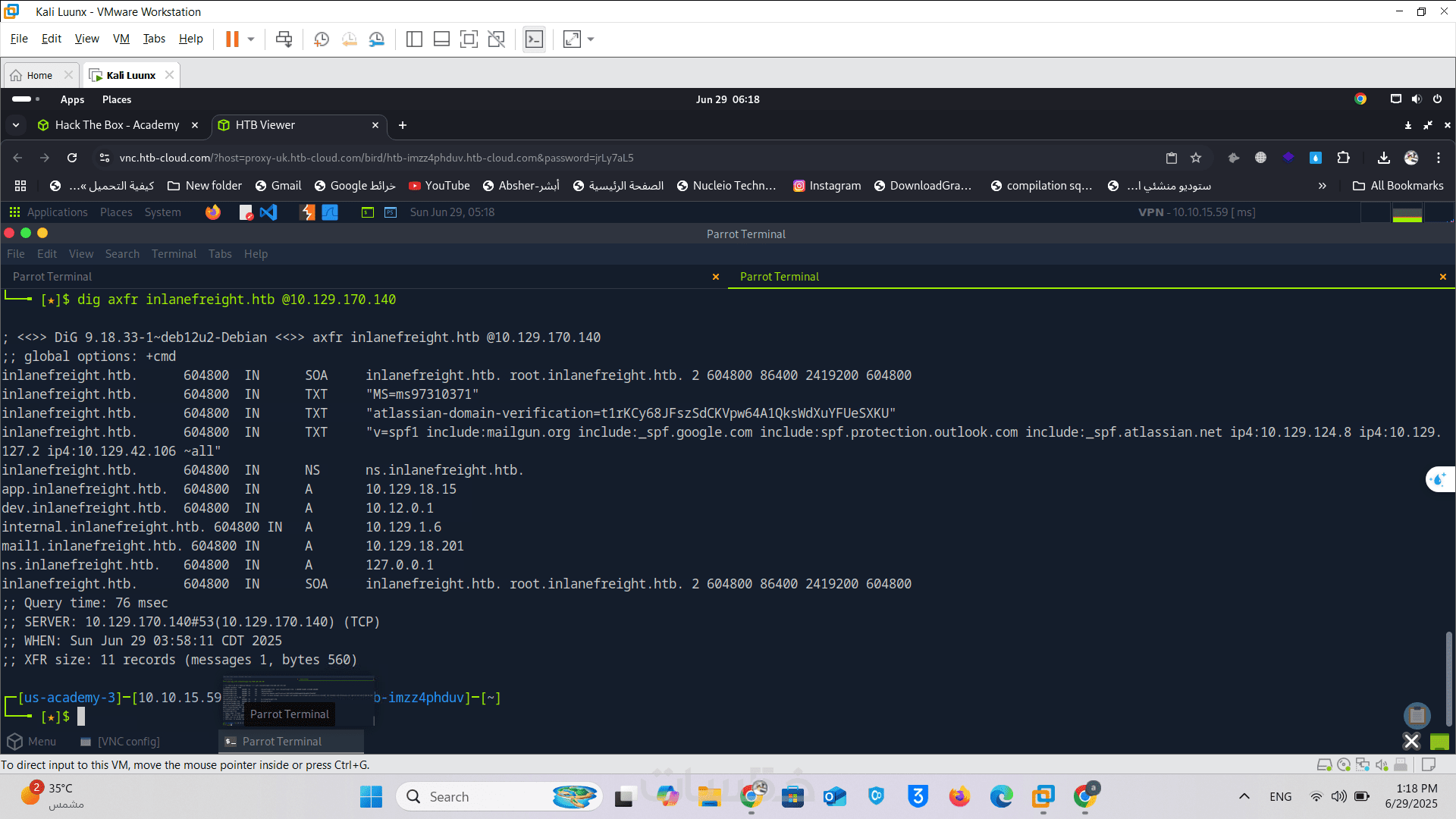The height and width of the screenshot is (819, 1456).
Task: Open the snapshot manager wrench-clock icon
Action: point(377,39)
